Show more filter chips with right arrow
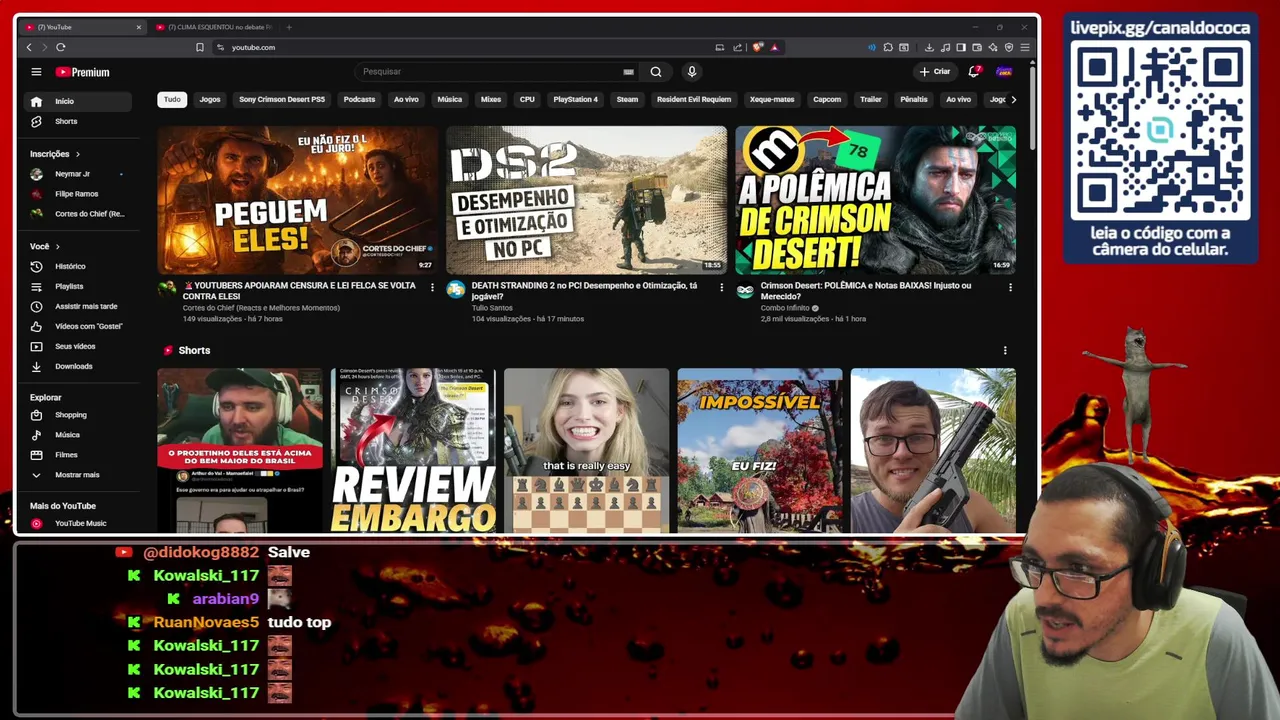Image resolution: width=1280 pixels, height=720 pixels. coord(1013,99)
